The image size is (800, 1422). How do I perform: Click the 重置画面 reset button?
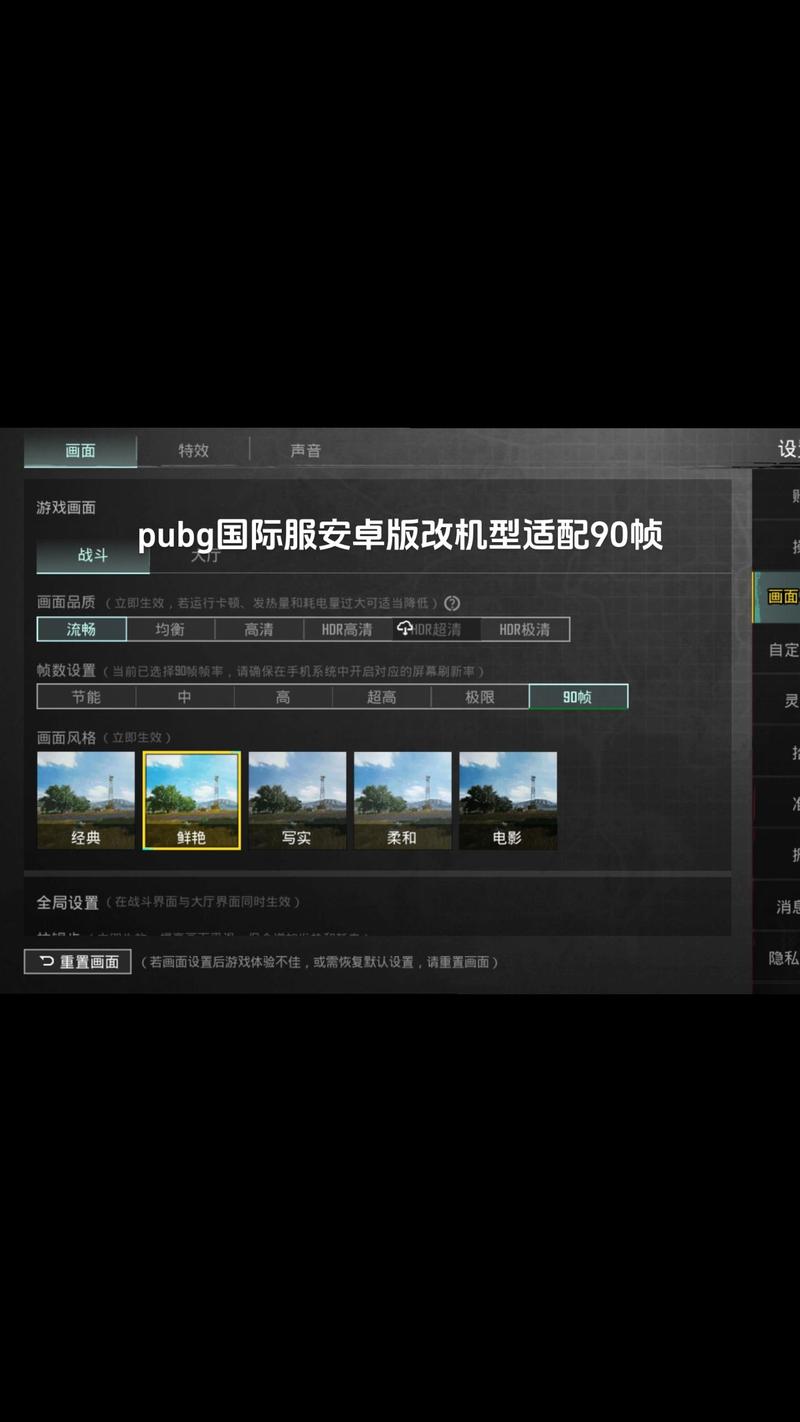click(x=78, y=961)
